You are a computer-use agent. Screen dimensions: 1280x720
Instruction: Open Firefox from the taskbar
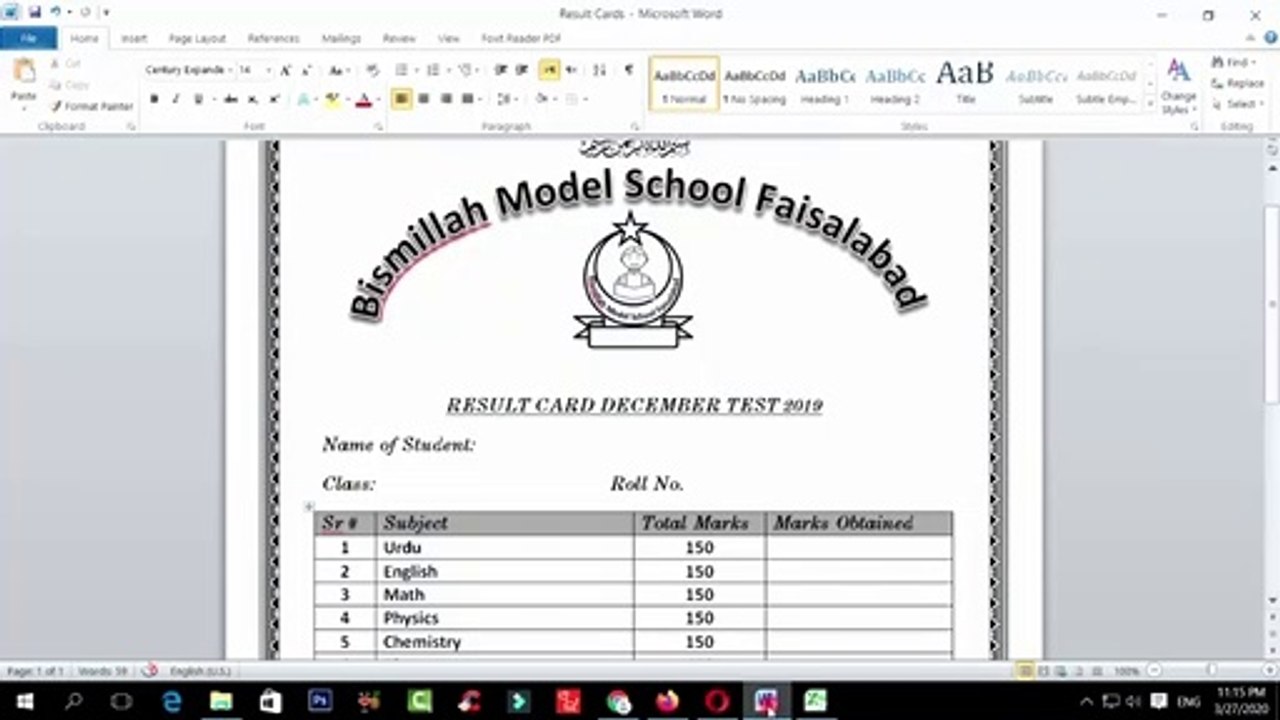pyautogui.click(x=668, y=701)
